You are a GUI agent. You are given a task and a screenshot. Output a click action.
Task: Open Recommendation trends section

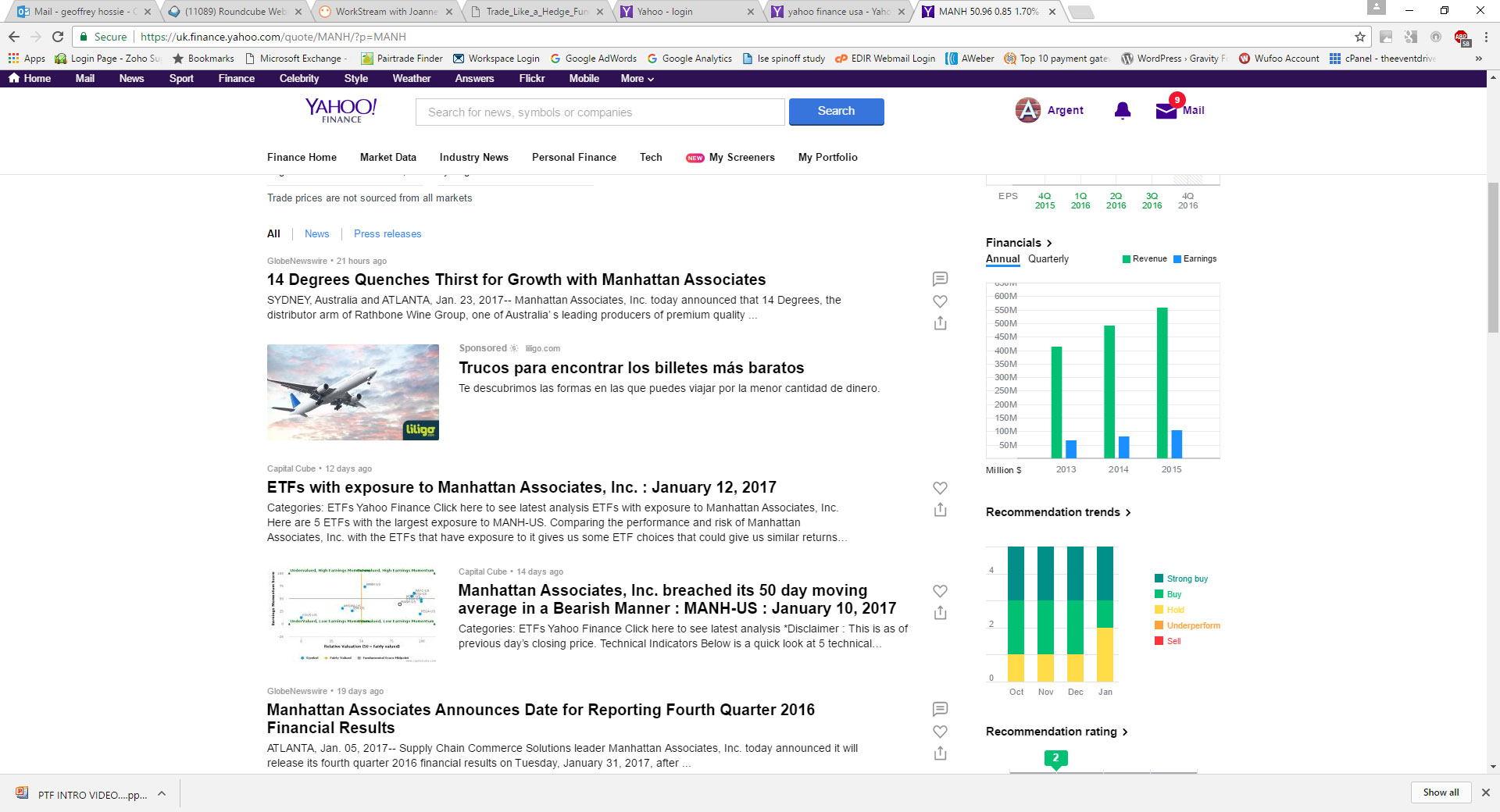[1058, 512]
